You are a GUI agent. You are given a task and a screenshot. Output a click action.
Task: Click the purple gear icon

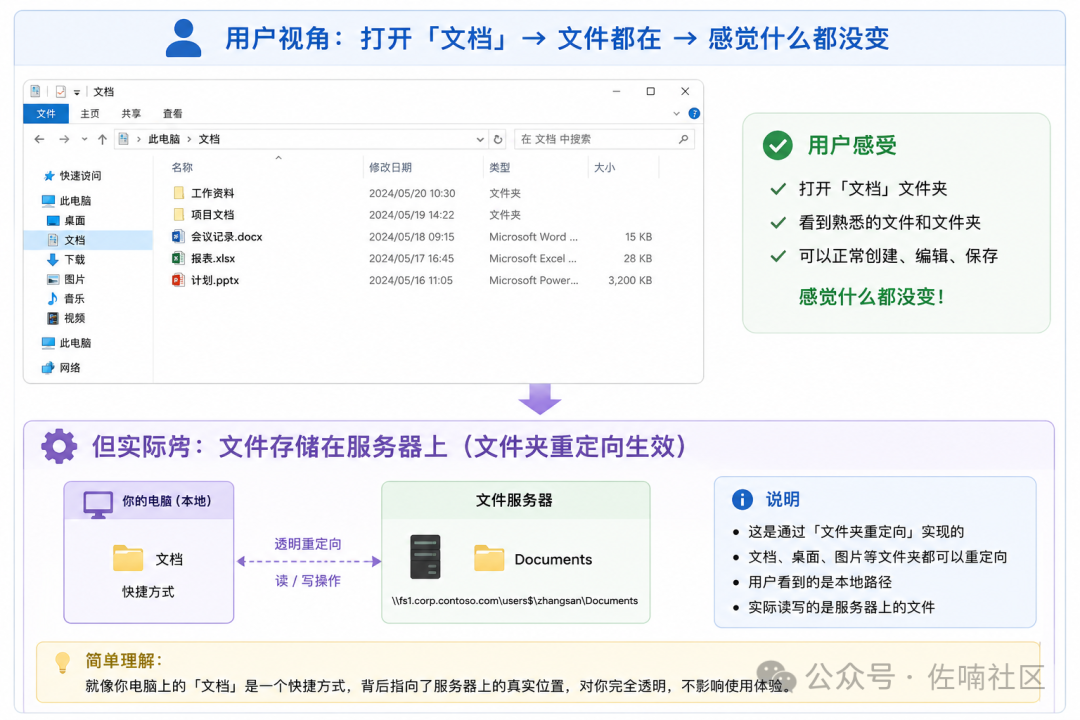(x=59, y=446)
